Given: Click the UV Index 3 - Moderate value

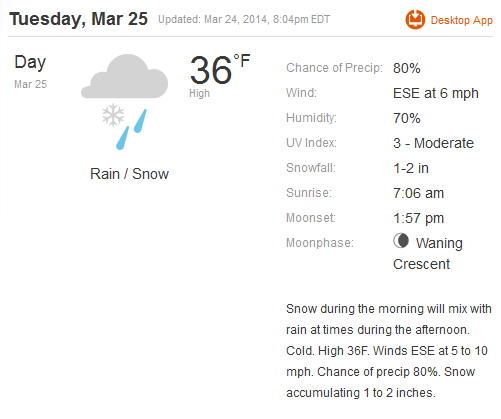Looking at the screenshot, I should [433, 143].
